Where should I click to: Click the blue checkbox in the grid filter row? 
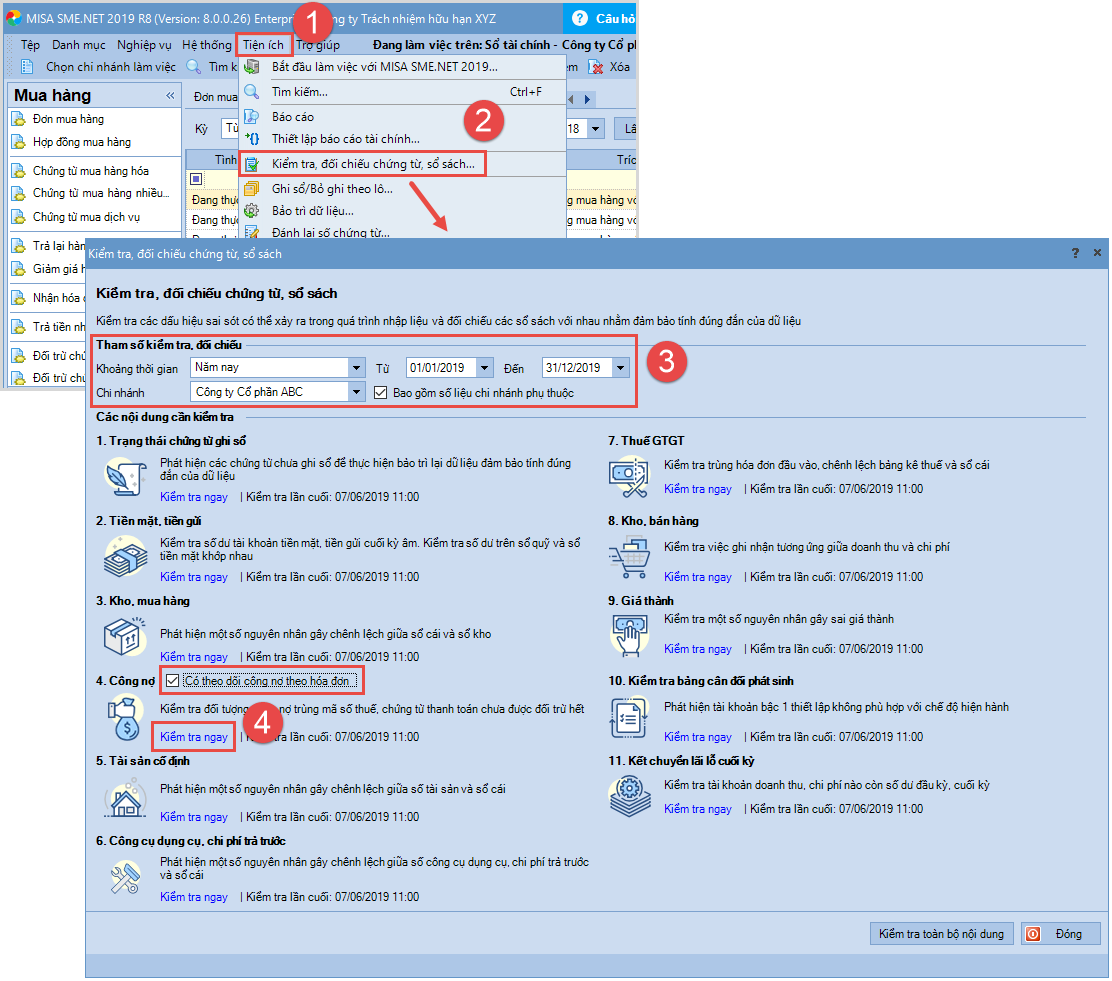coord(196,179)
